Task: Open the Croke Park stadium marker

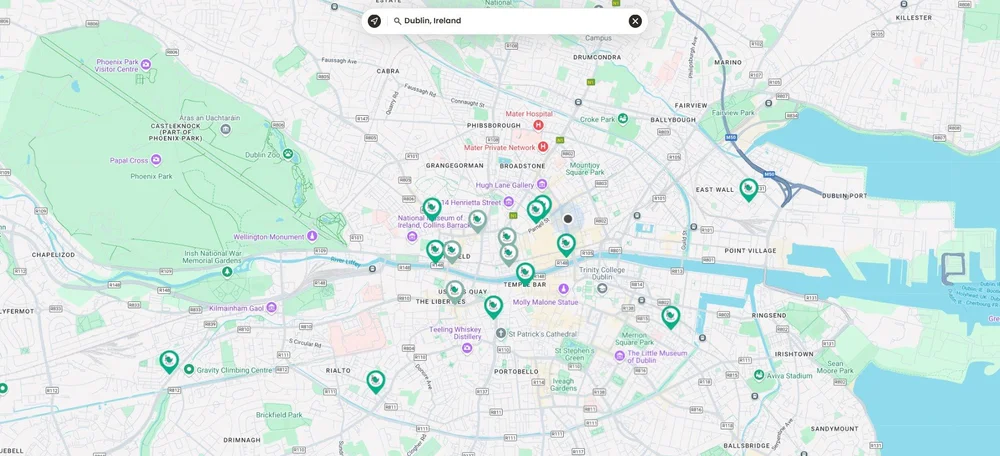Action: pos(622,119)
